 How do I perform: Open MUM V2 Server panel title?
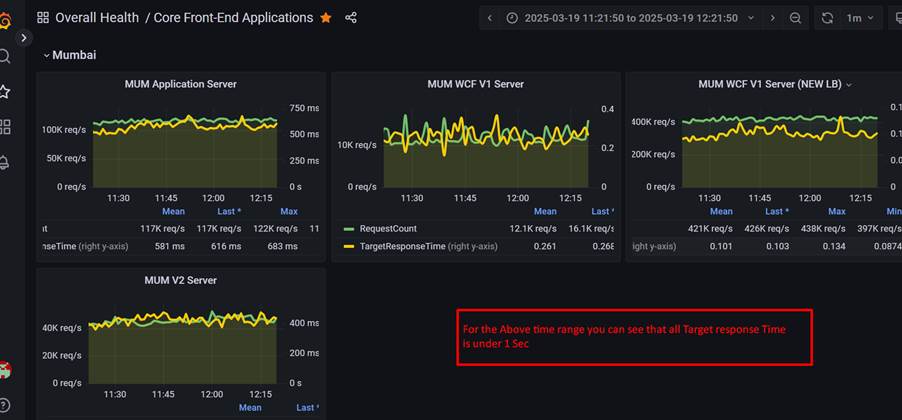(181, 280)
